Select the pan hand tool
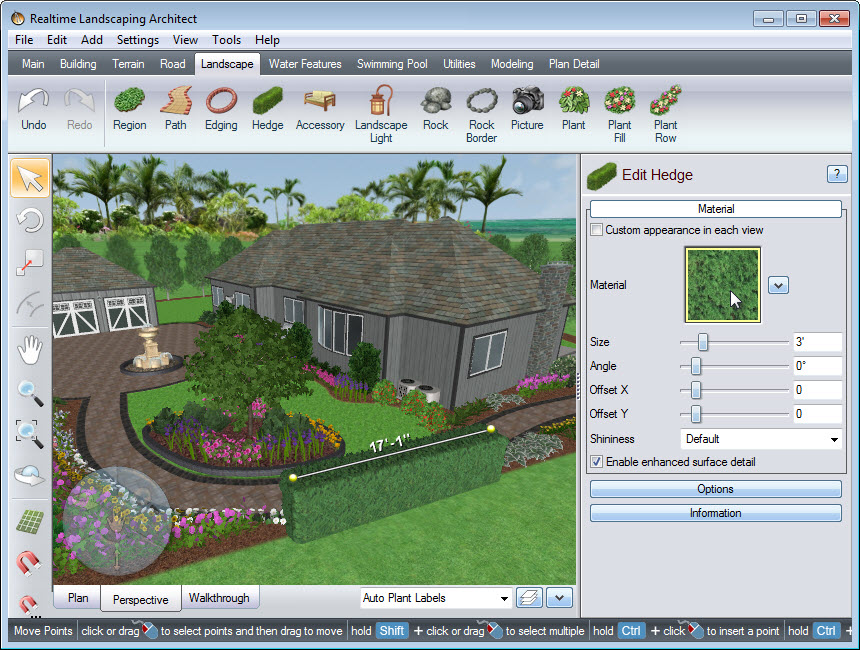Image resolution: width=860 pixels, height=650 pixels. (30, 349)
